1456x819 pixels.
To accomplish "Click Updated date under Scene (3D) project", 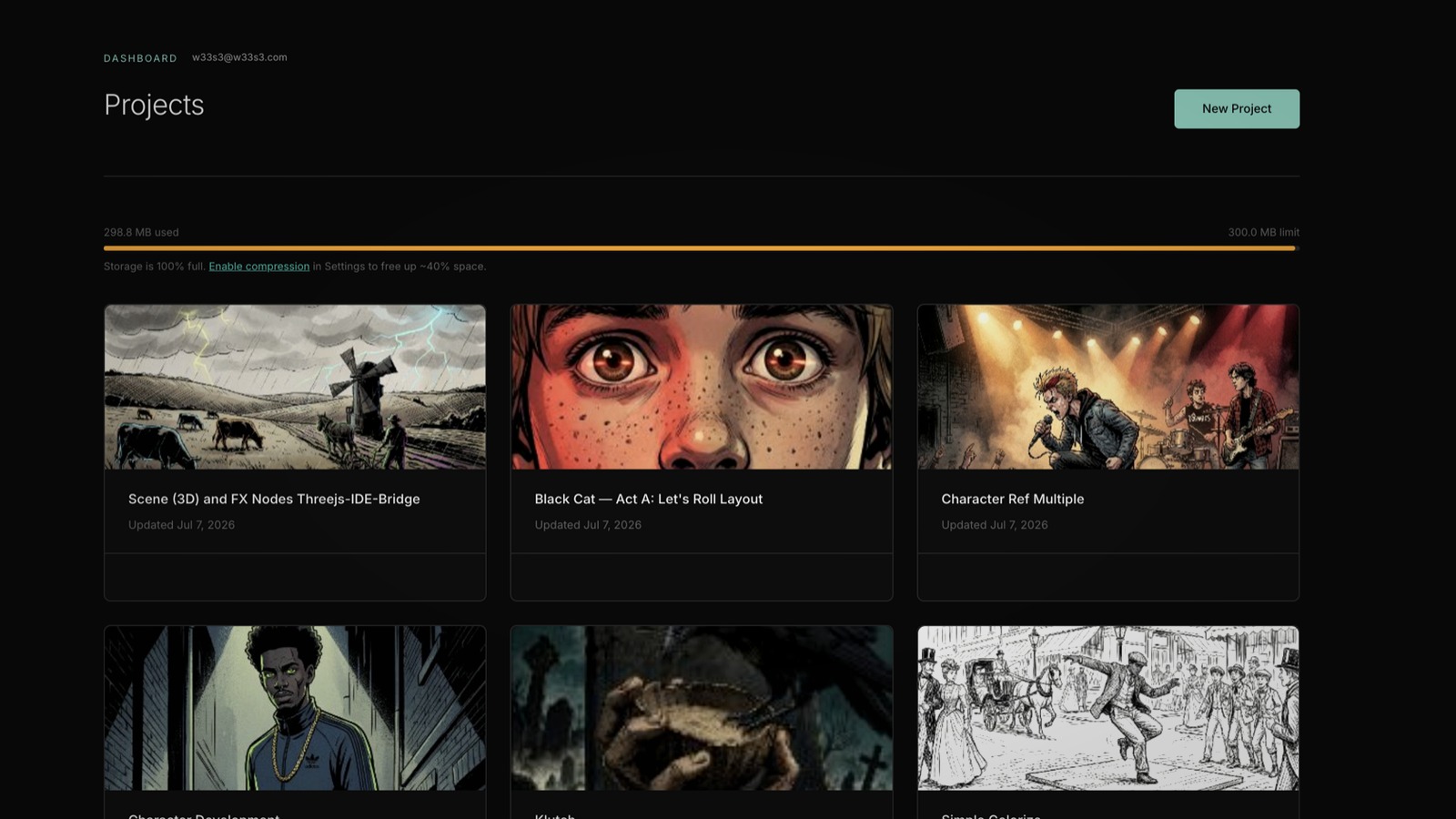I will click(x=181, y=525).
